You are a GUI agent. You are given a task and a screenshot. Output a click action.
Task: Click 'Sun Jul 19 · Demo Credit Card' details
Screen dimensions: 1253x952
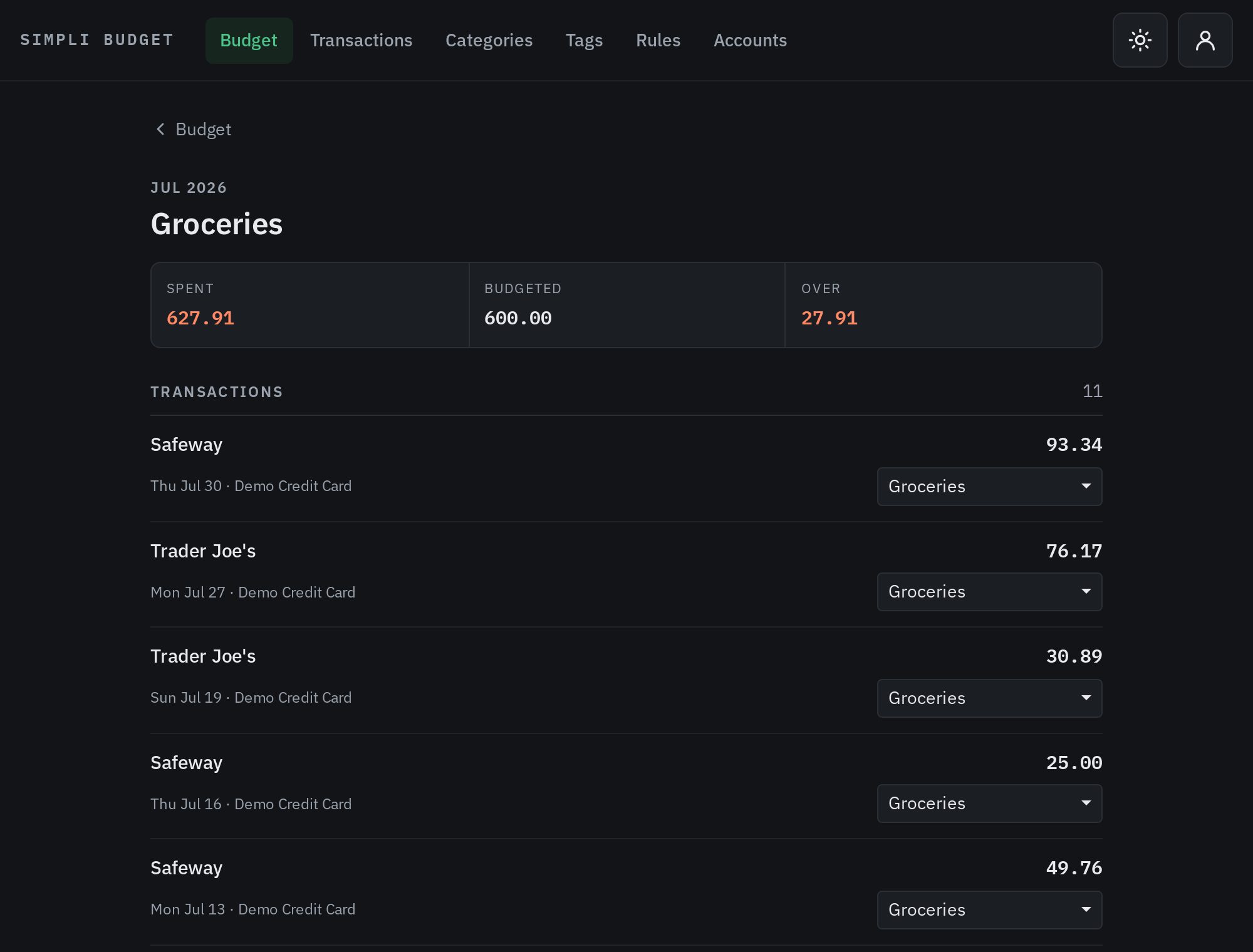[251, 698]
